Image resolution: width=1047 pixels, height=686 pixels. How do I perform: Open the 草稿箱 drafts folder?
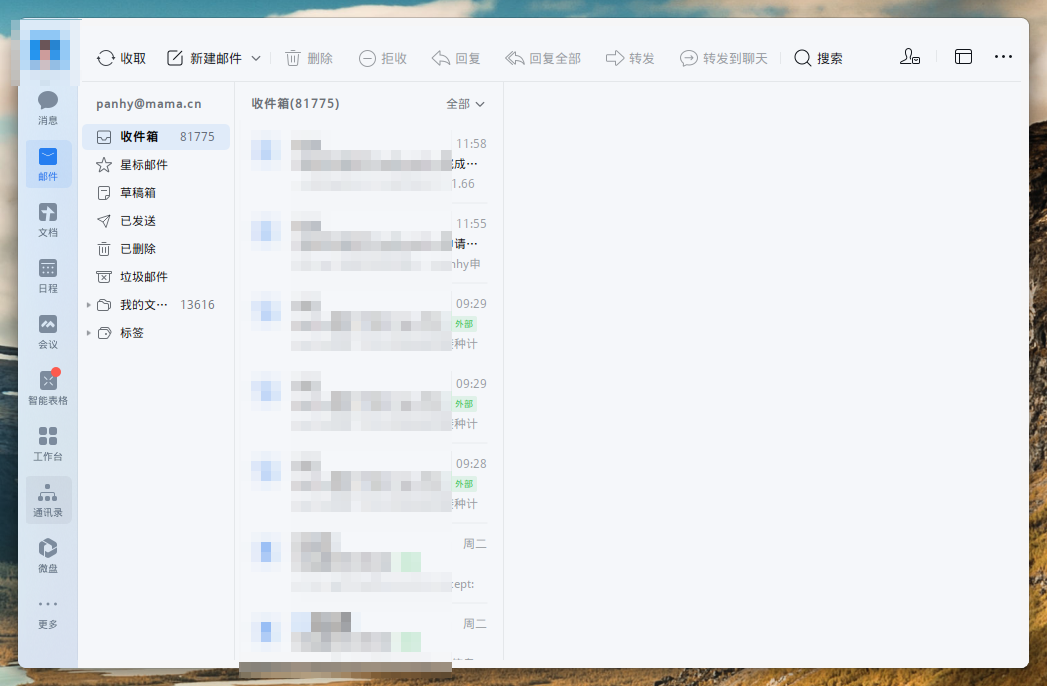pos(156,193)
